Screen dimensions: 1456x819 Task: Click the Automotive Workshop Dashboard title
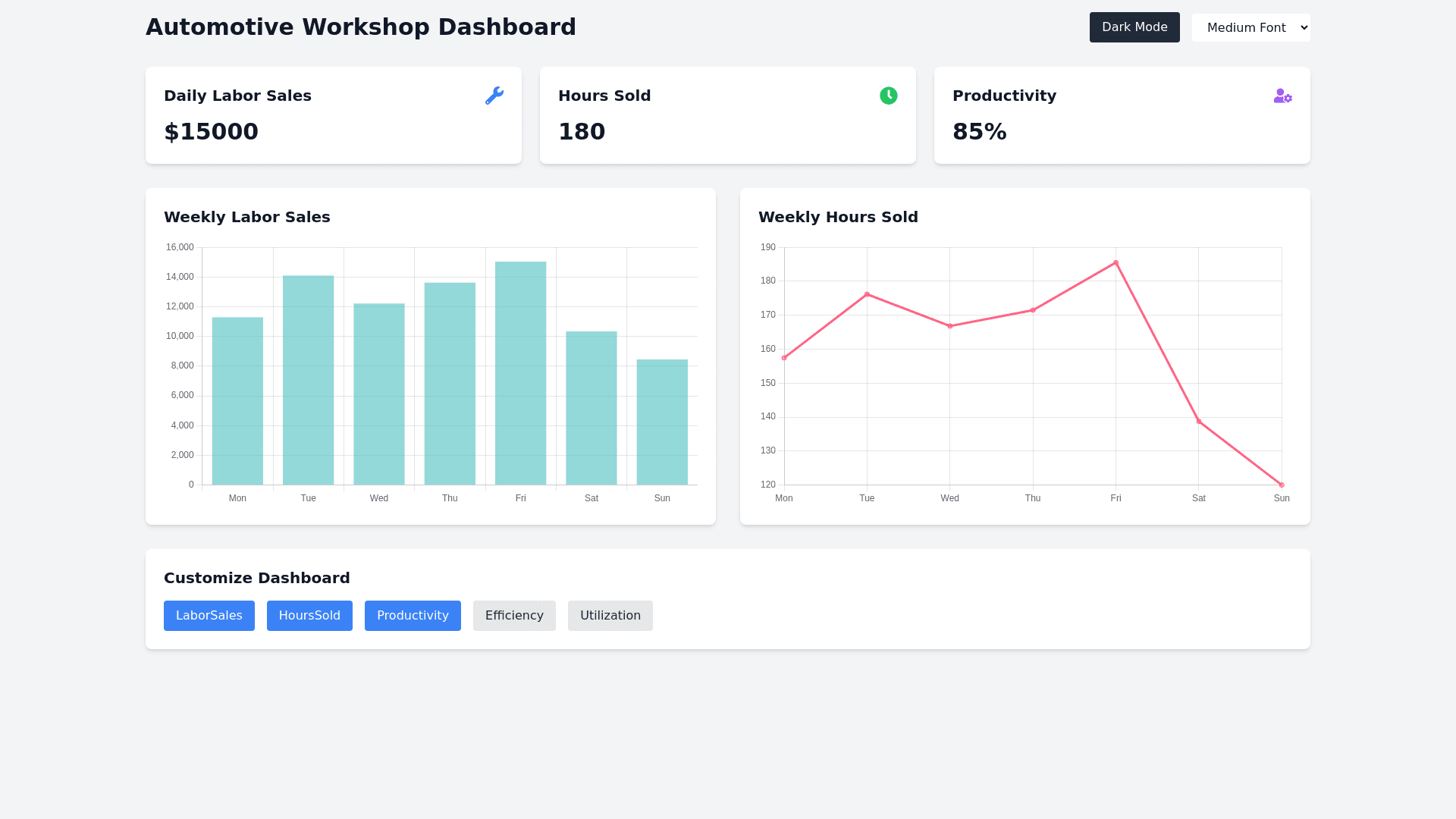pos(360,27)
